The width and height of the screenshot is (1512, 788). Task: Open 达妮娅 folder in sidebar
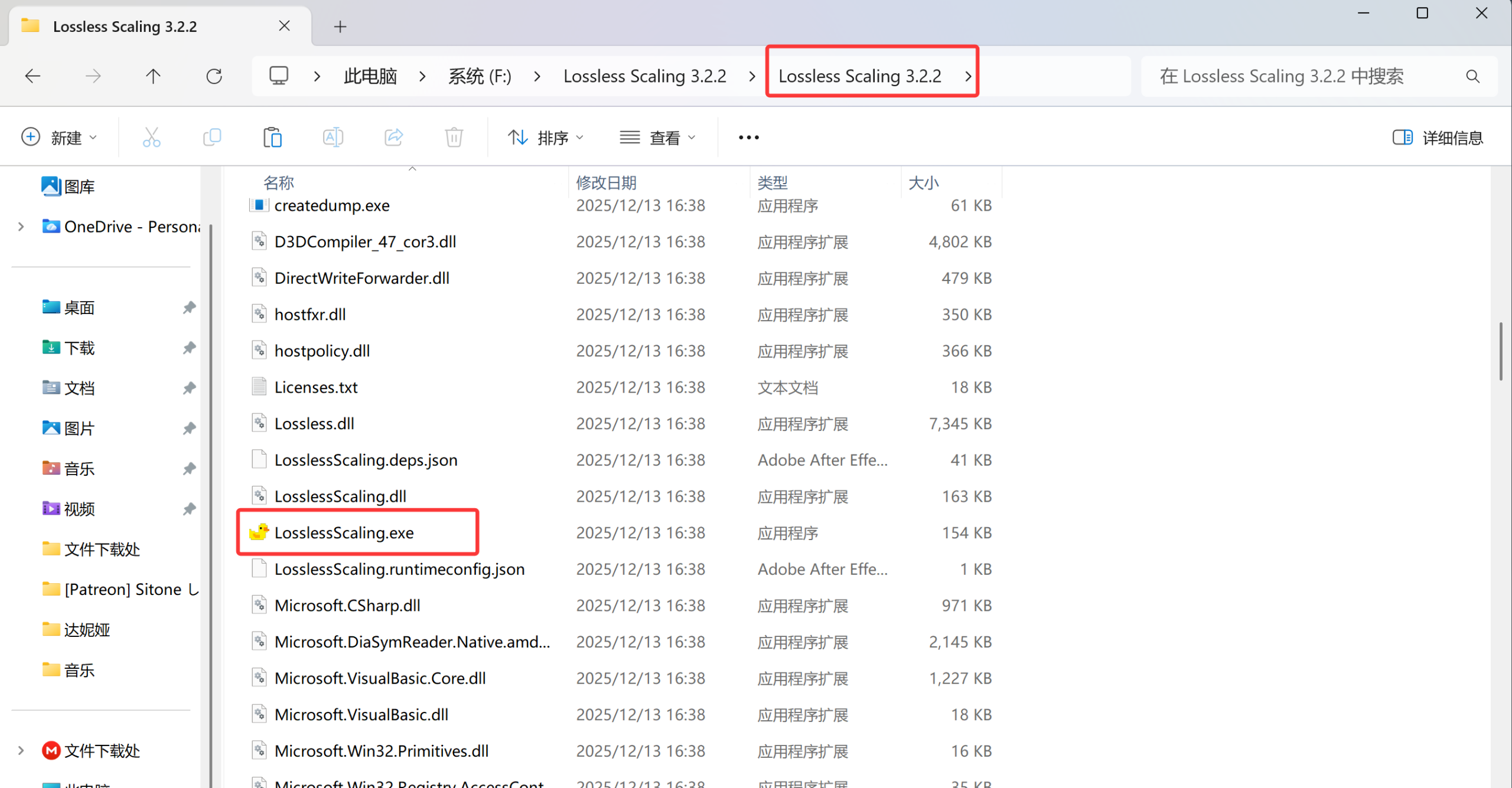click(76, 629)
